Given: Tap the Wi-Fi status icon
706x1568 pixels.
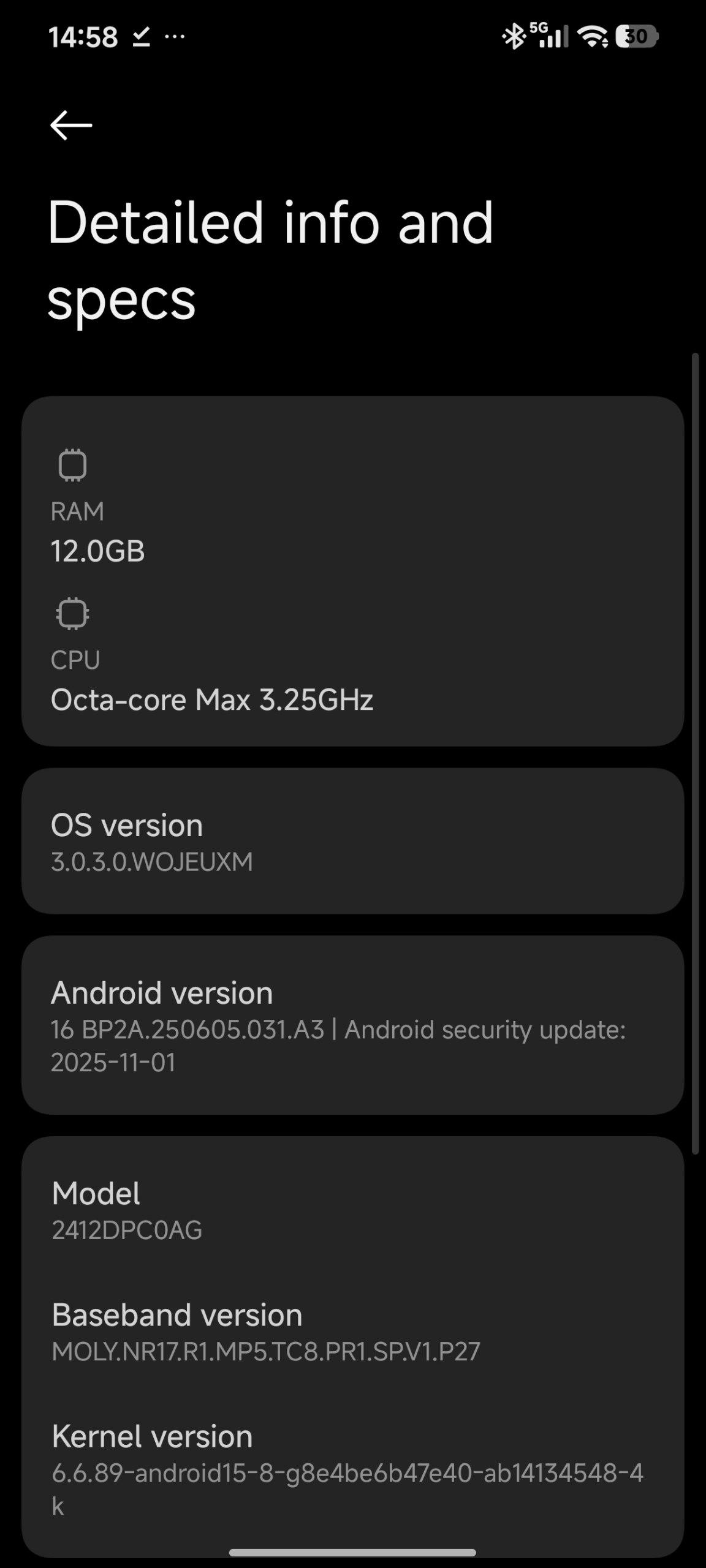Looking at the screenshot, I should (x=593, y=37).
